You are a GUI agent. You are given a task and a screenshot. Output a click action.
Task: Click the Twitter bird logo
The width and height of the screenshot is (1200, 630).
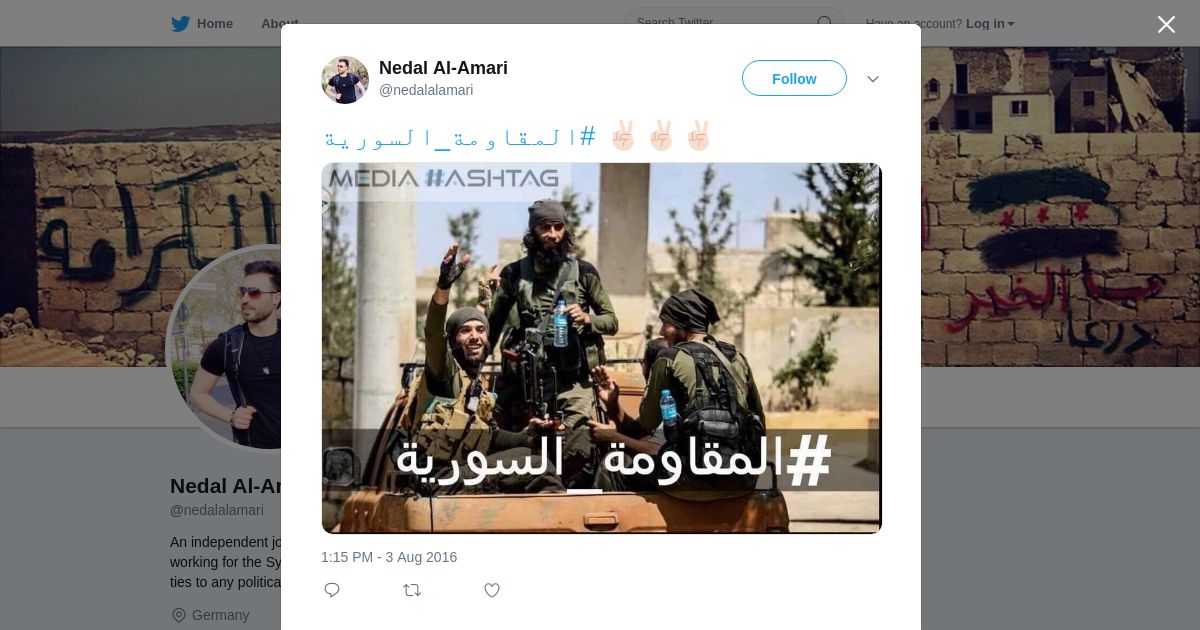point(180,24)
